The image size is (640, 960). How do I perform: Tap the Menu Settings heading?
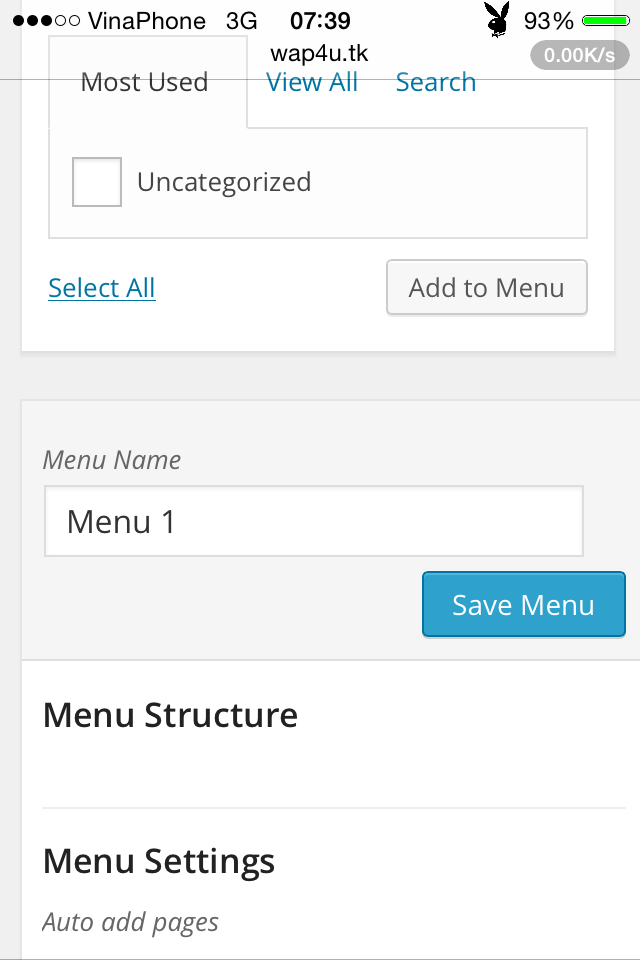click(159, 860)
